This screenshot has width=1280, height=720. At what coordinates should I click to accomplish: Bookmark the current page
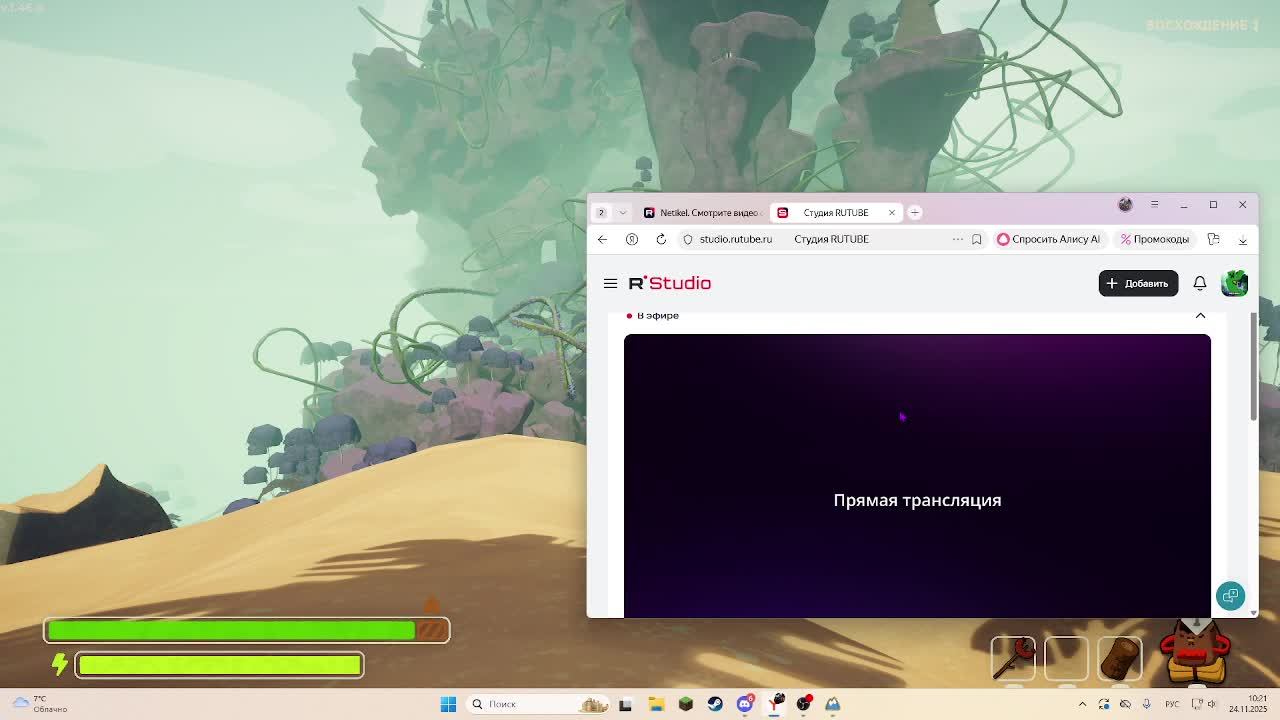[977, 239]
